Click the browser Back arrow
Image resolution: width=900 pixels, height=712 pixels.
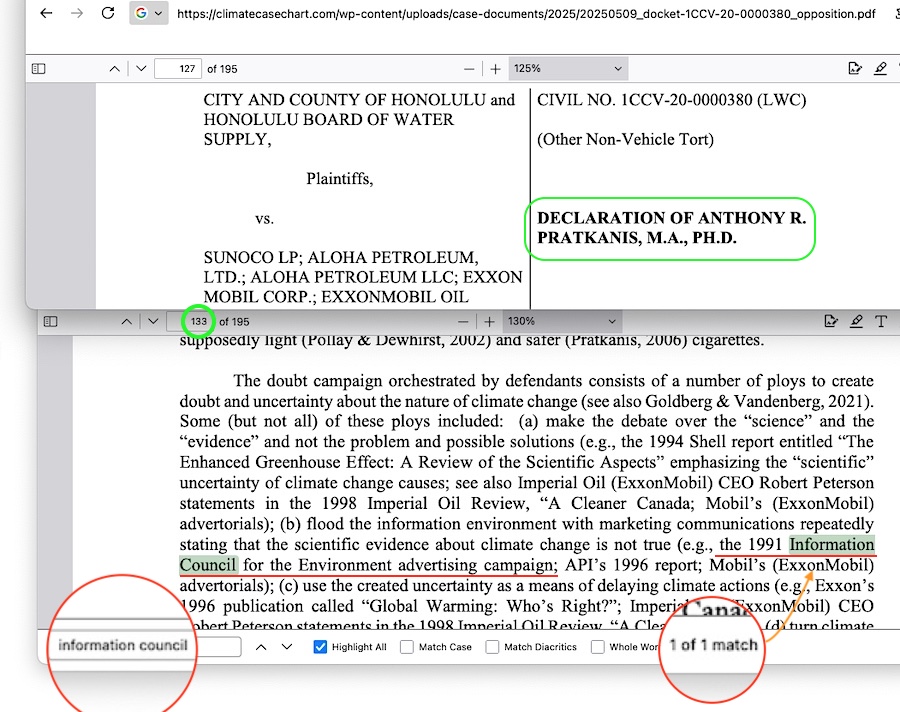(46, 14)
